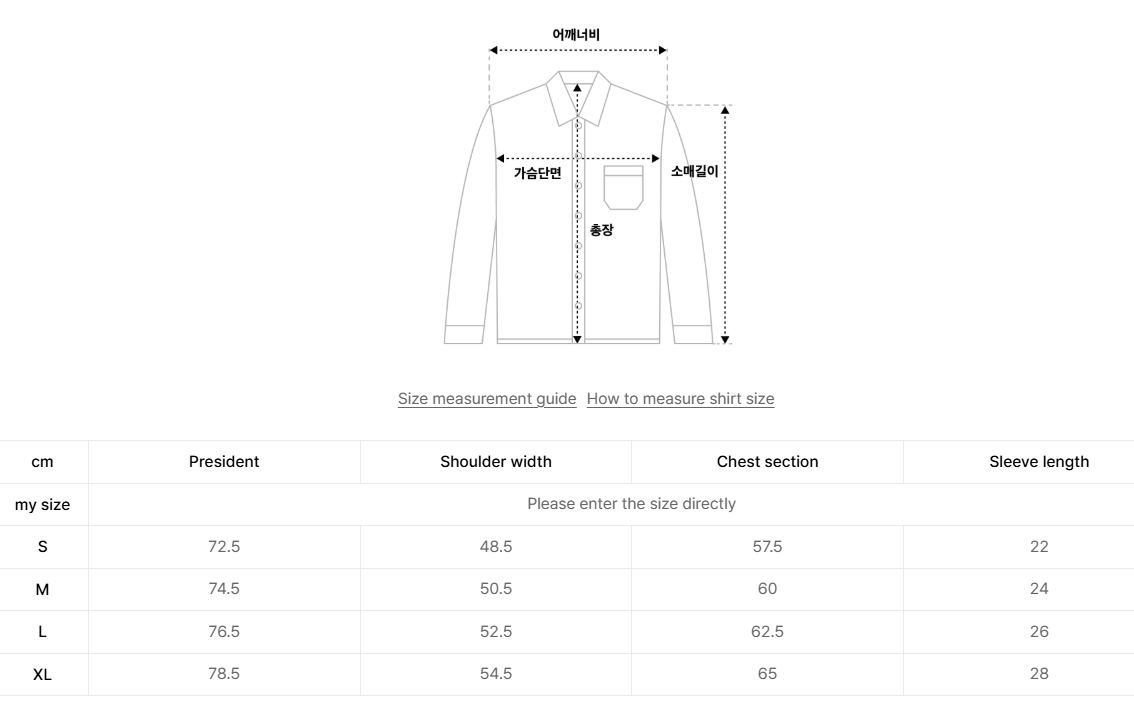This screenshot has width=1134, height=701.
Task: Click the 어깨너비 shoulder label in diagram
Action: point(576,36)
